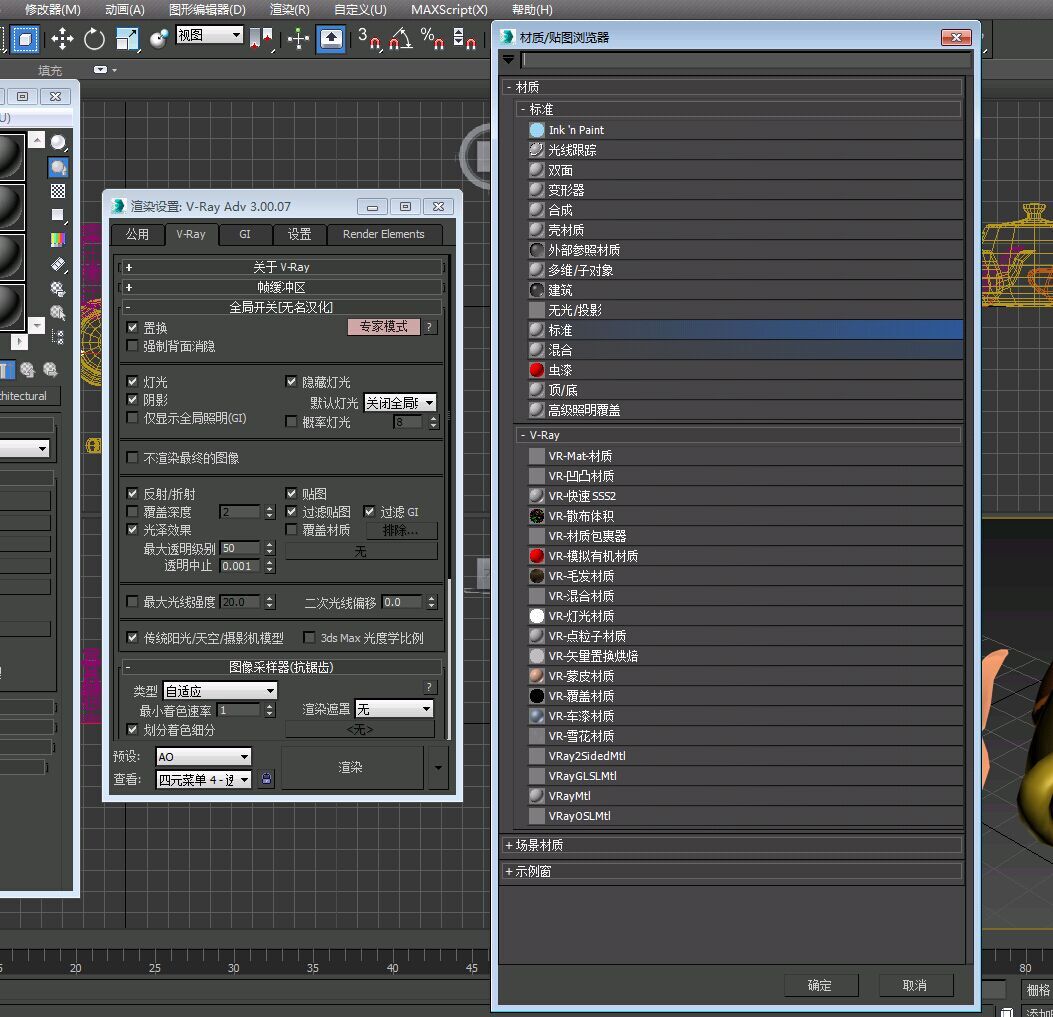Switch to the Render Elements tab
1053x1017 pixels.
click(x=383, y=234)
